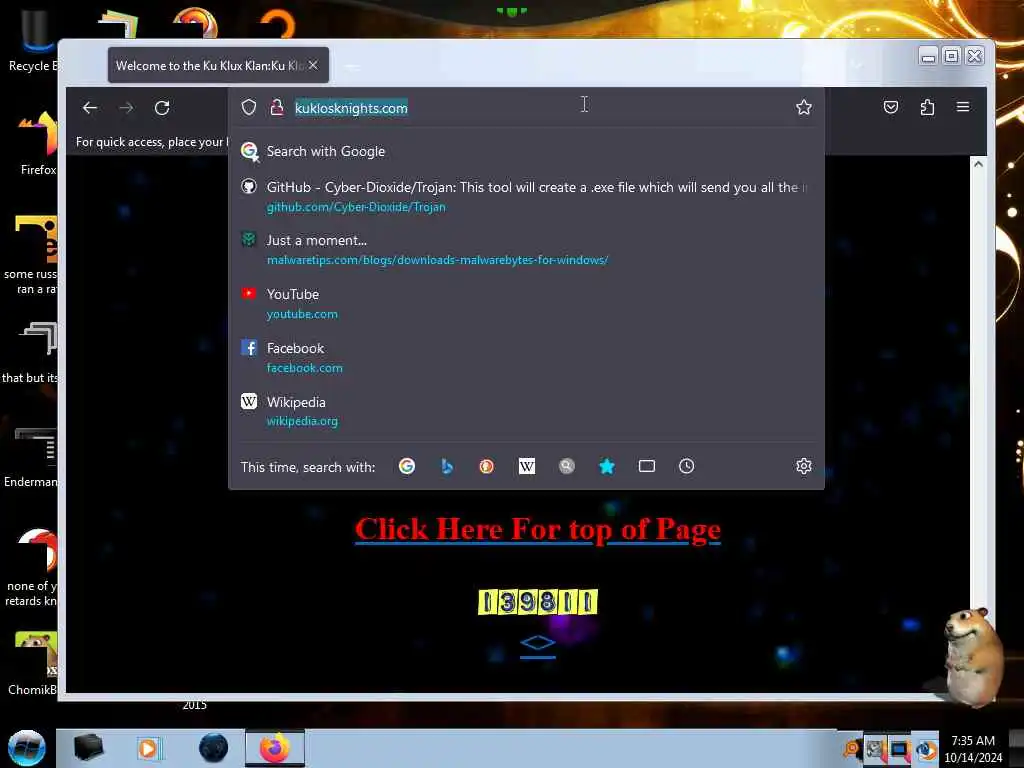Image resolution: width=1024 pixels, height=768 pixels.
Task: Click the system clock showing 7:35 AM
Action: (973, 741)
